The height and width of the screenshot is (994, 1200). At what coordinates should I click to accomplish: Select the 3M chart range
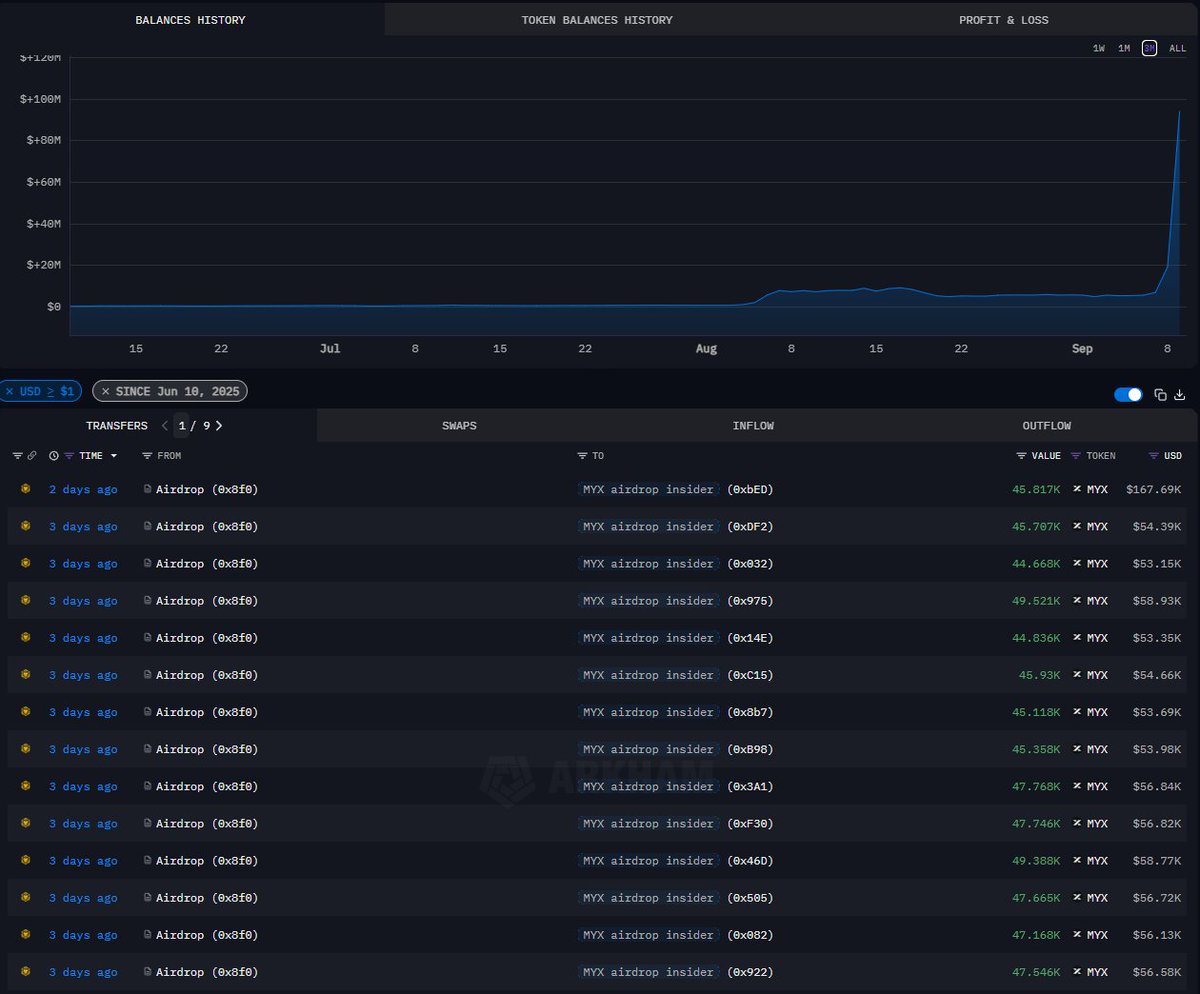click(x=1150, y=48)
